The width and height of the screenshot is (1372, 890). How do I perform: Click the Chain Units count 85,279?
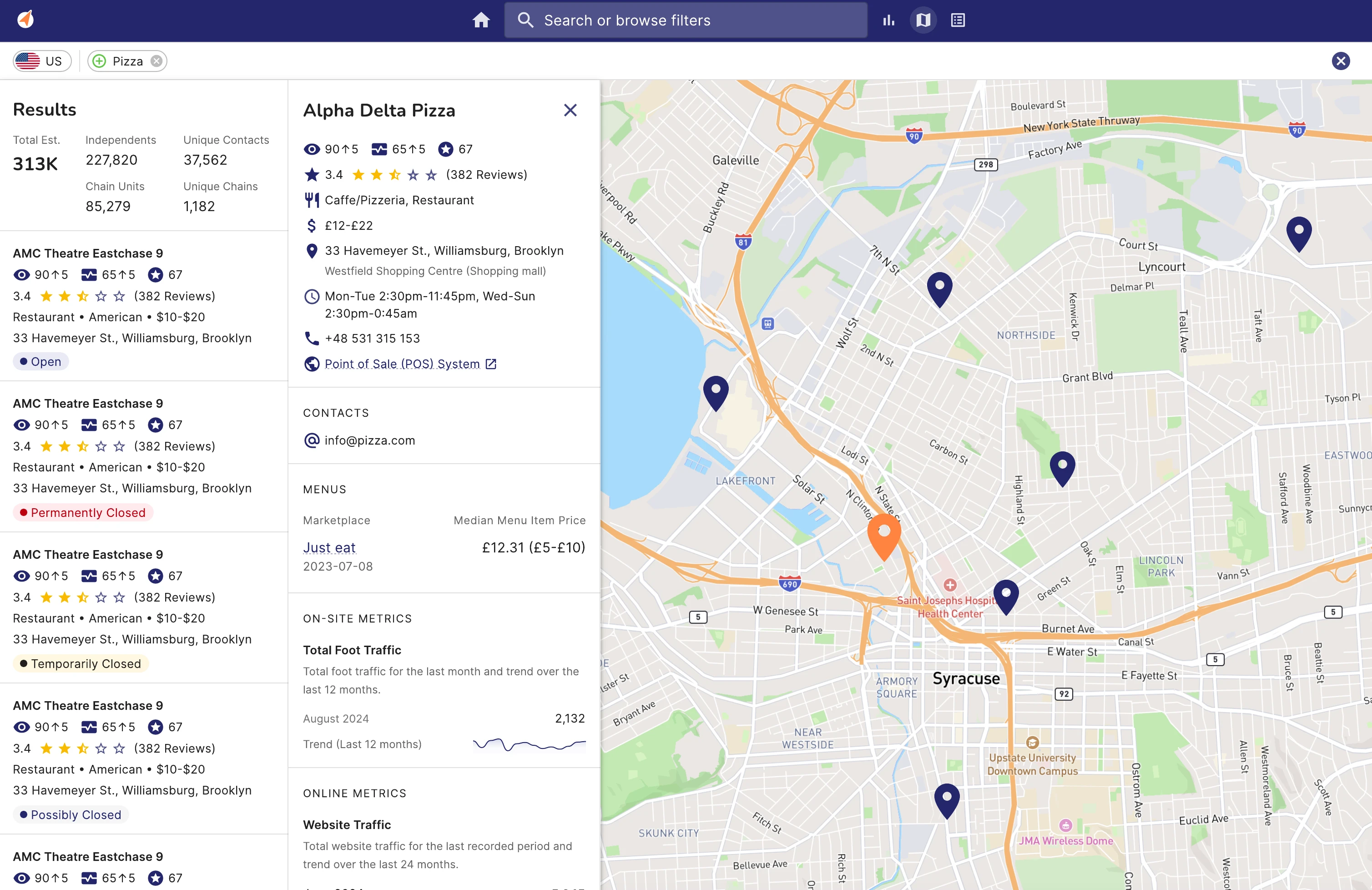[x=108, y=207]
